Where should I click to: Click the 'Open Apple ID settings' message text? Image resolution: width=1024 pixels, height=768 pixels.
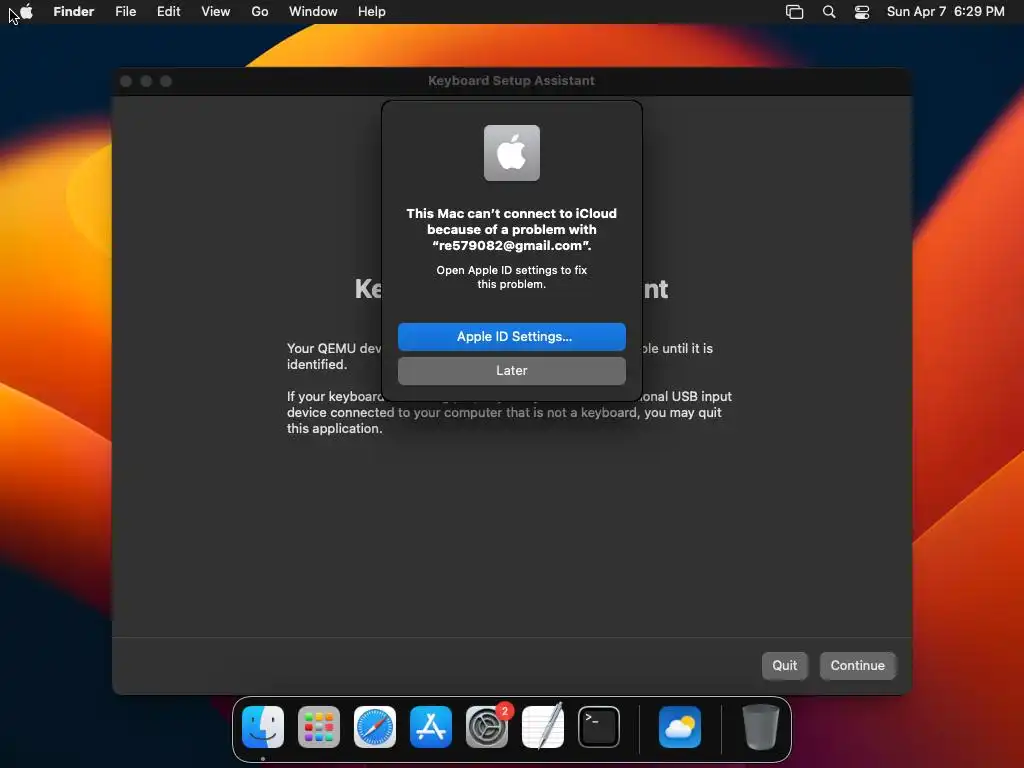point(512,277)
